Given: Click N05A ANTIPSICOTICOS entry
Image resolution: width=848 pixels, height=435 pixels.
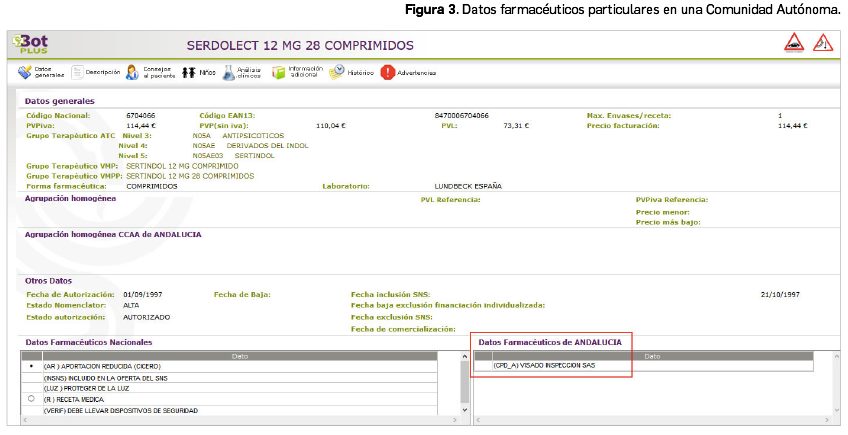Looking at the screenshot, I should (238, 136).
